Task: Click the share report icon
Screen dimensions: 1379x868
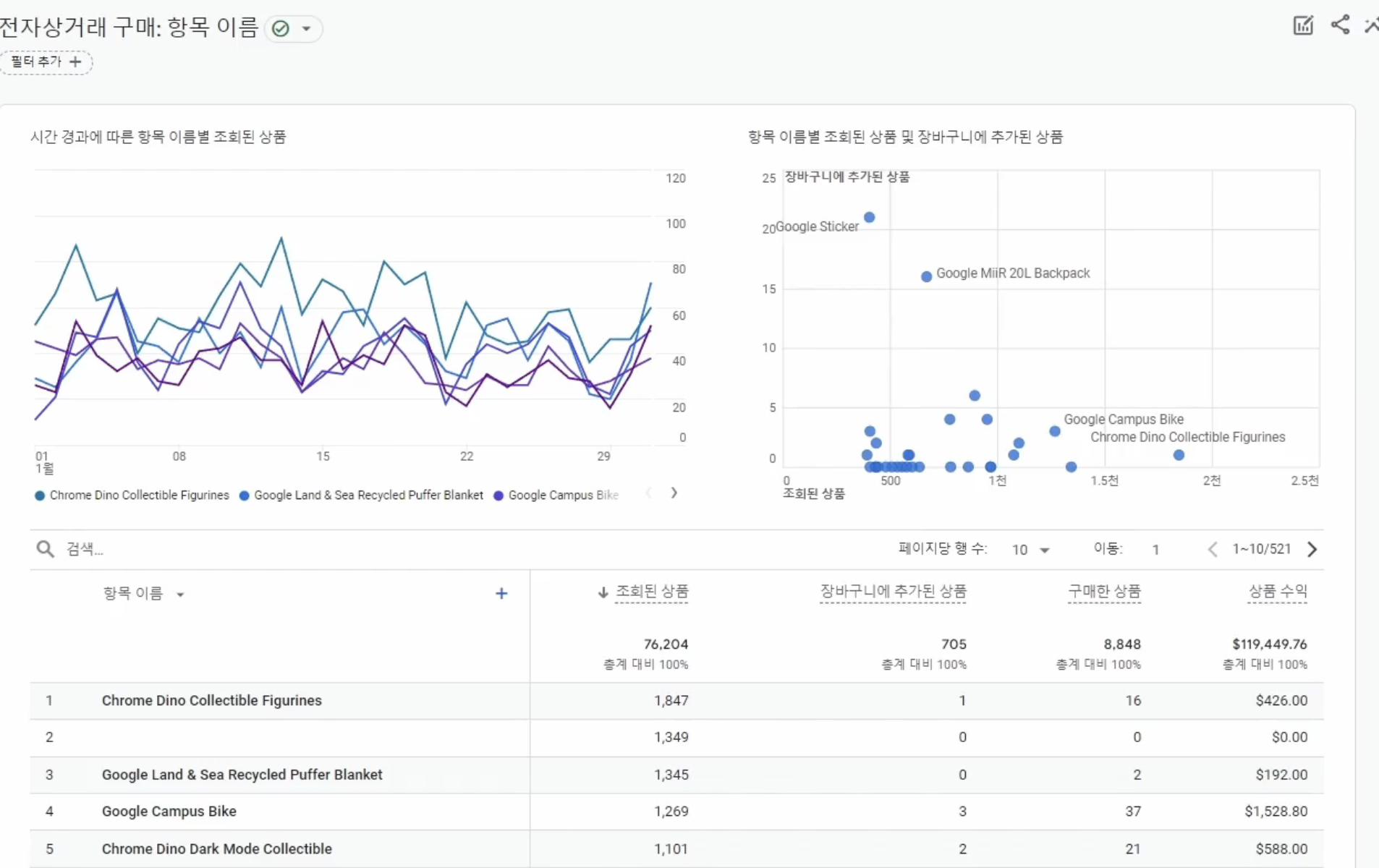Action: (x=1341, y=25)
